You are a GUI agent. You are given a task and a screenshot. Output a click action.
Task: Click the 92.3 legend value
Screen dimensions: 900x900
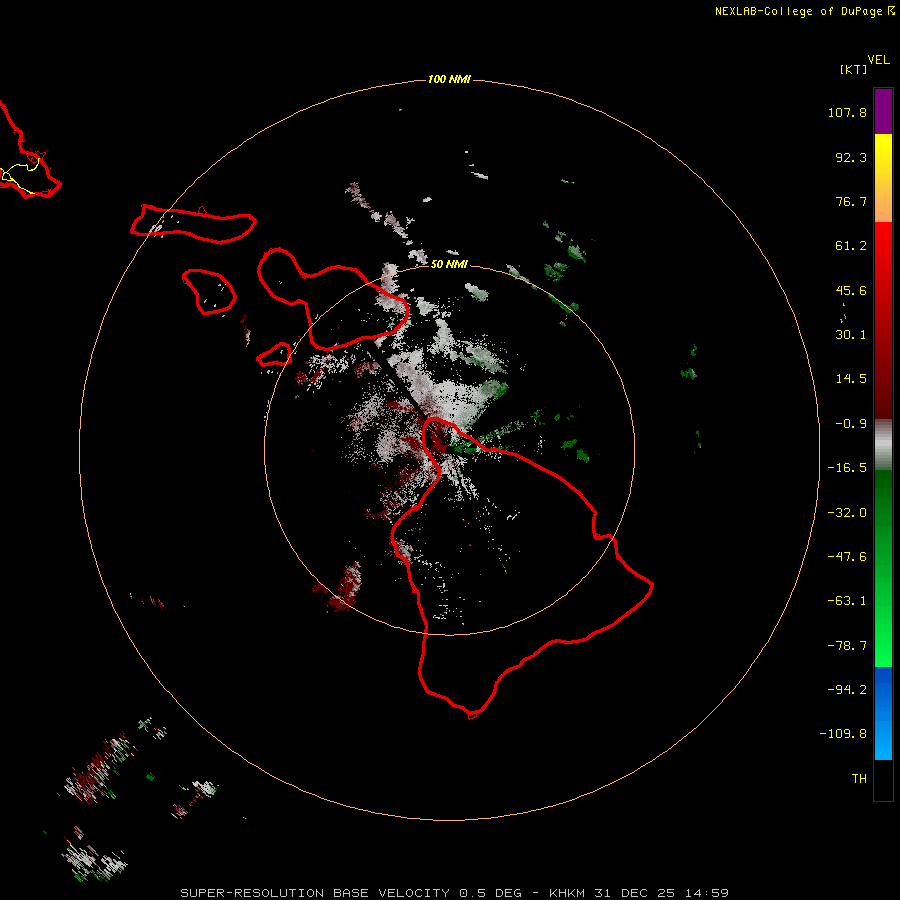point(851,157)
